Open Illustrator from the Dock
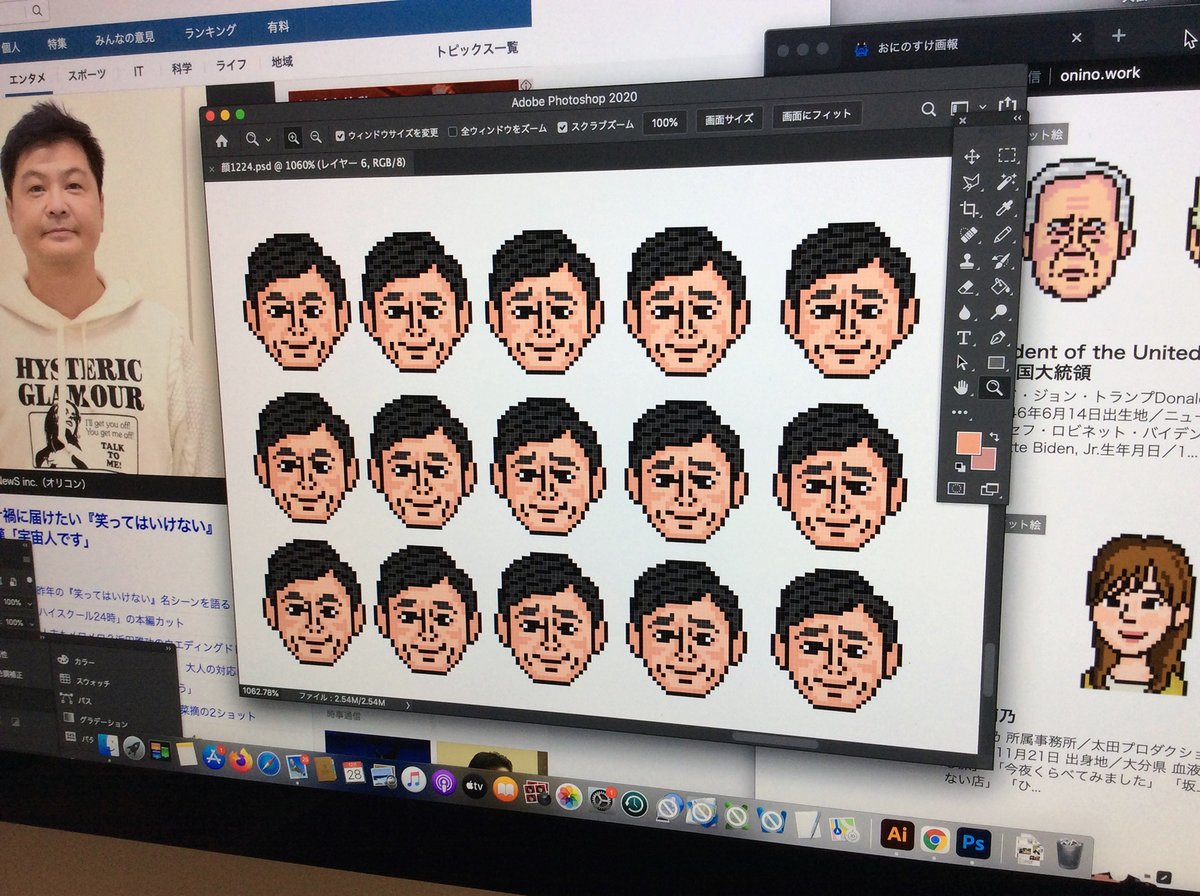 [897, 835]
